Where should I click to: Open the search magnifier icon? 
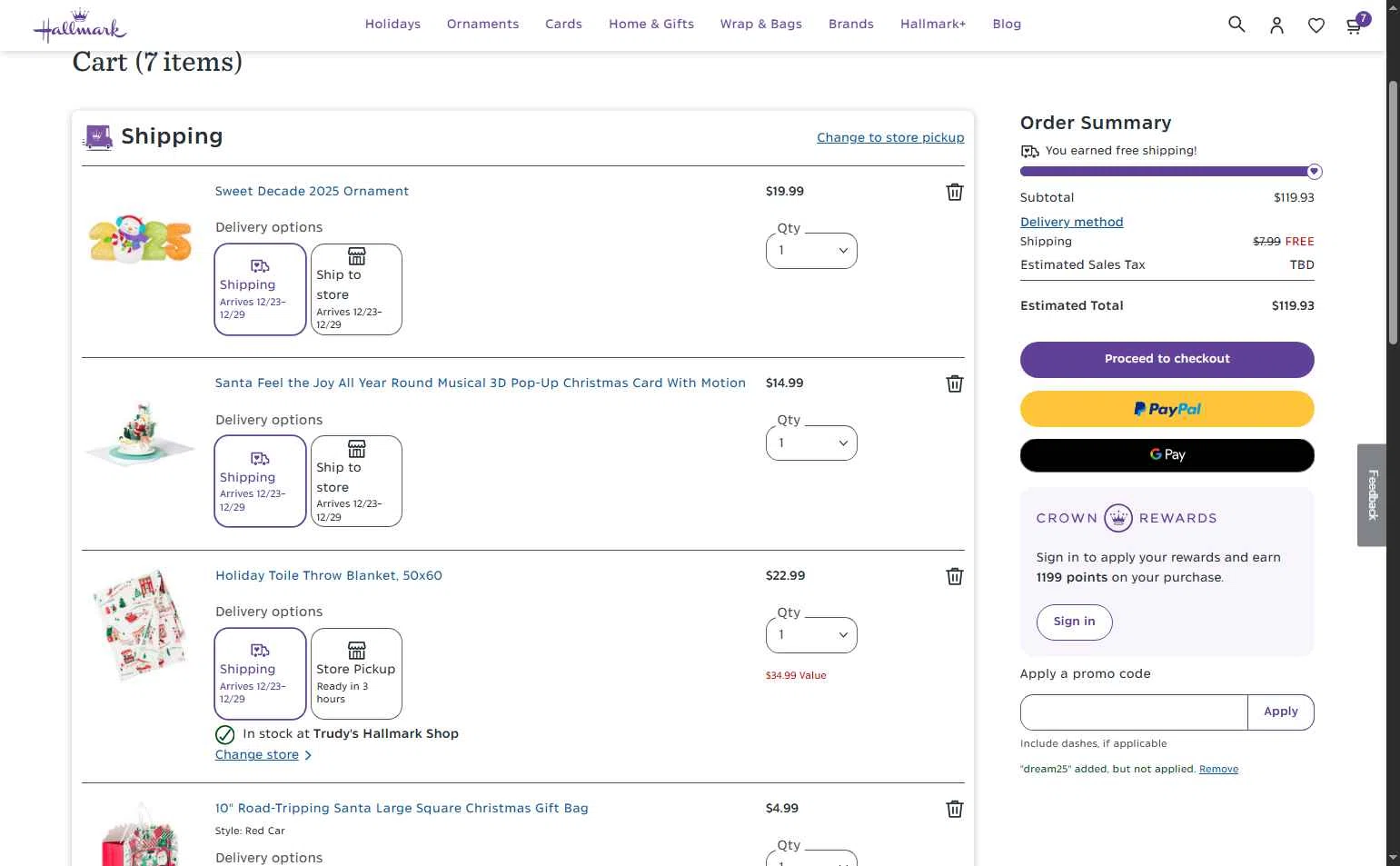(x=1236, y=25)
